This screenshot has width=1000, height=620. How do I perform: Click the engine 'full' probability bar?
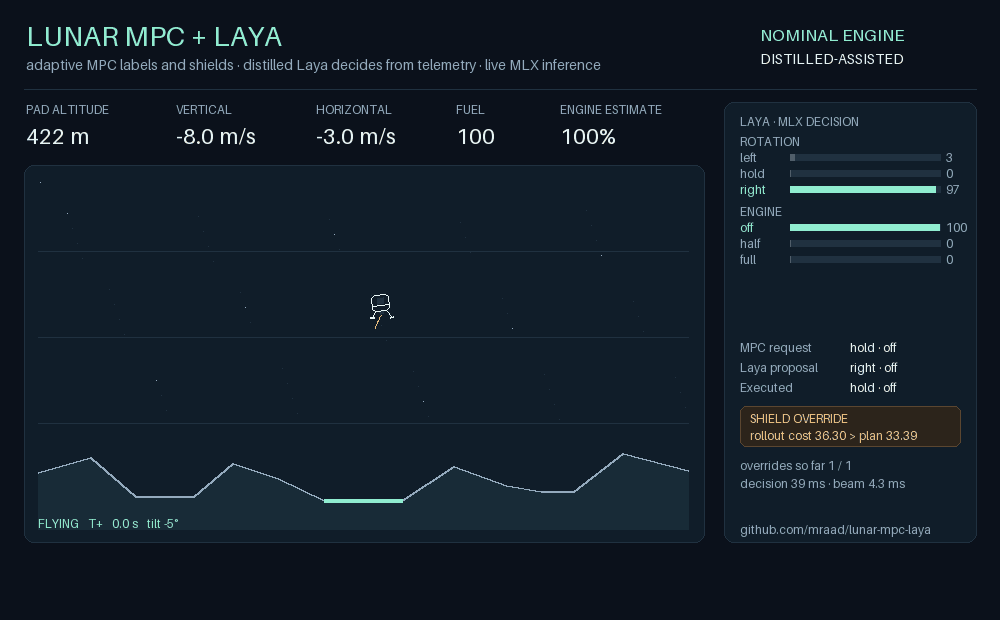(865, 260)
